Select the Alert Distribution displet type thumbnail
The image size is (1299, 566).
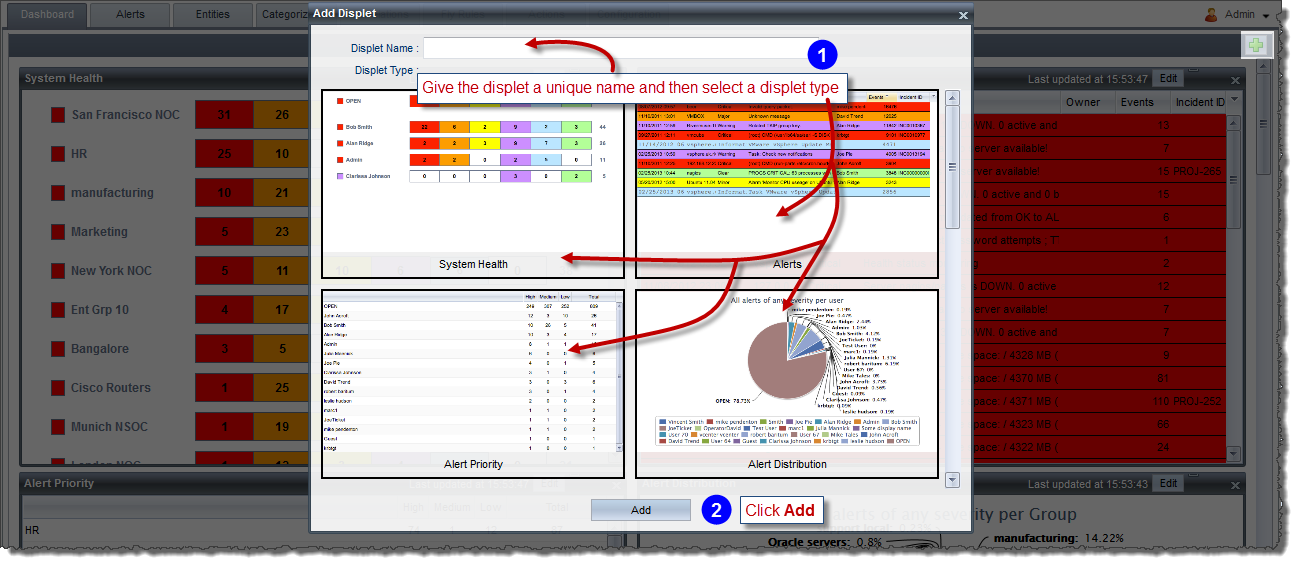tap(787, 384)
